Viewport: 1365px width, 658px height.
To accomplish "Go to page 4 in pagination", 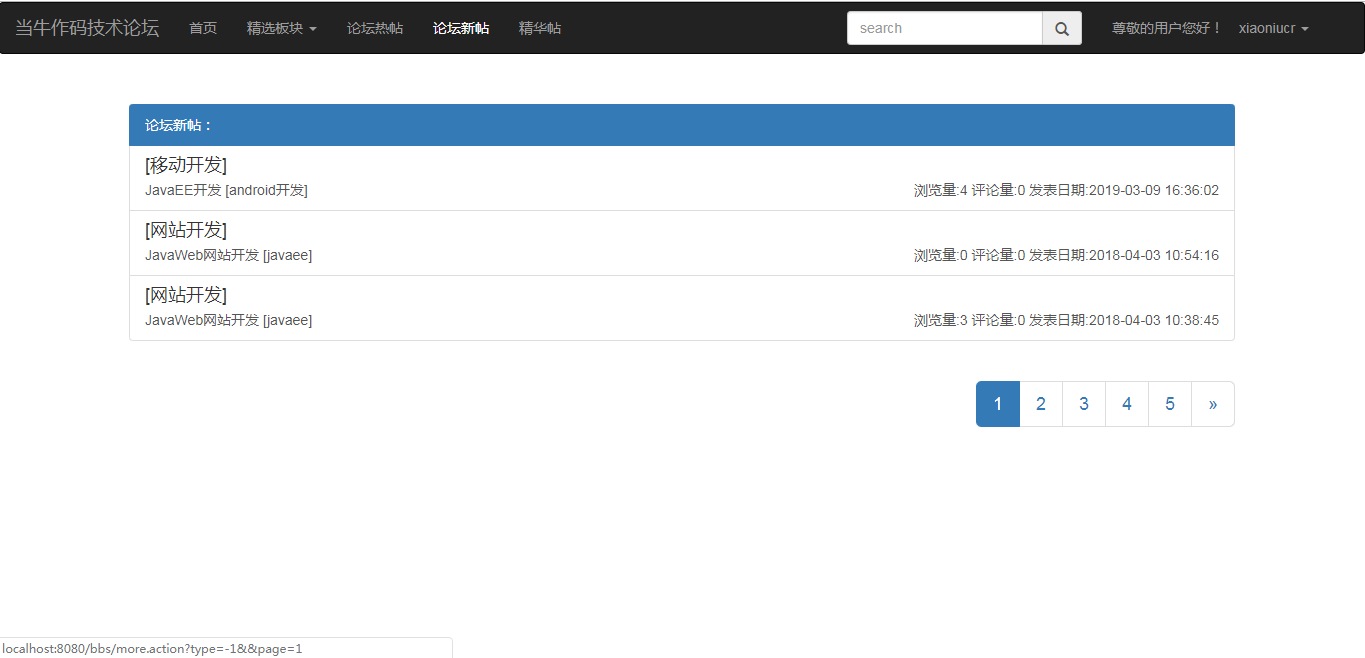I will point(1127,404).
